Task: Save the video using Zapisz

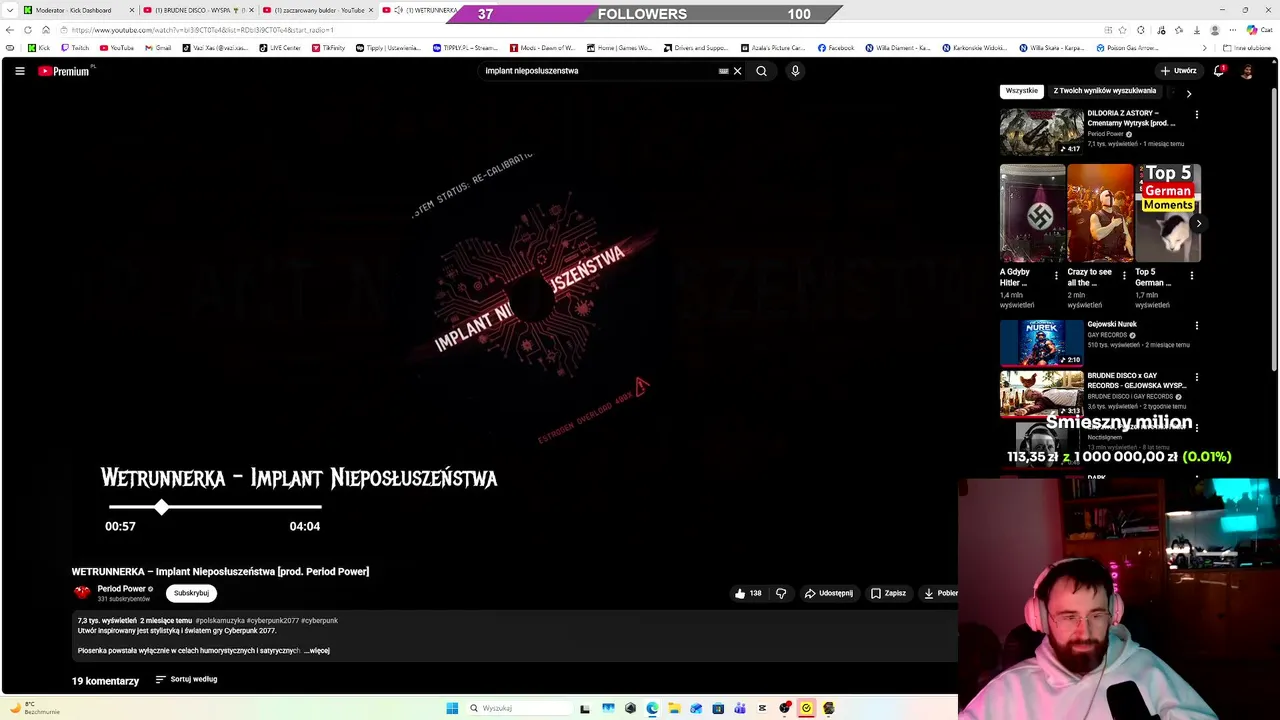Action: click(x=888, y=593)
